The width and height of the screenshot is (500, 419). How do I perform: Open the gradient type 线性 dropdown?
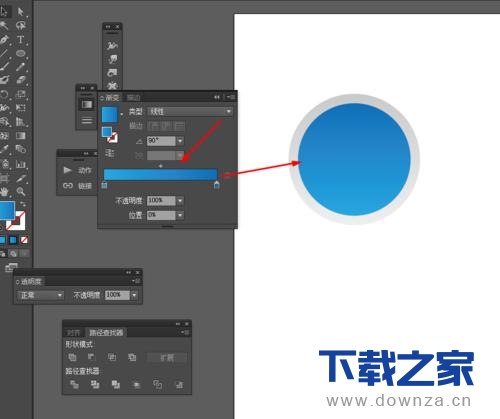(190, 111)
